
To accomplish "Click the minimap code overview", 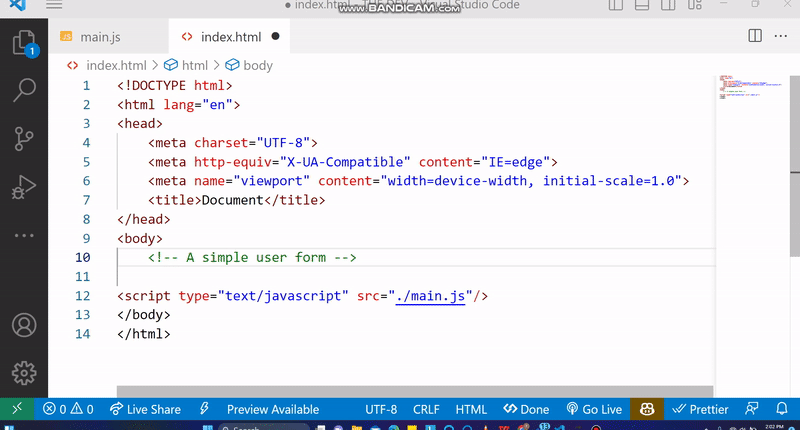I will [x=750, y=87].
